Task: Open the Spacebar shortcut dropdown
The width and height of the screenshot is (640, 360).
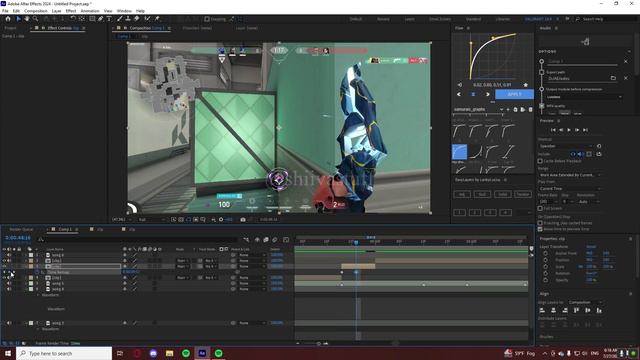Action: pyautogui.click(x=566, y=146)
